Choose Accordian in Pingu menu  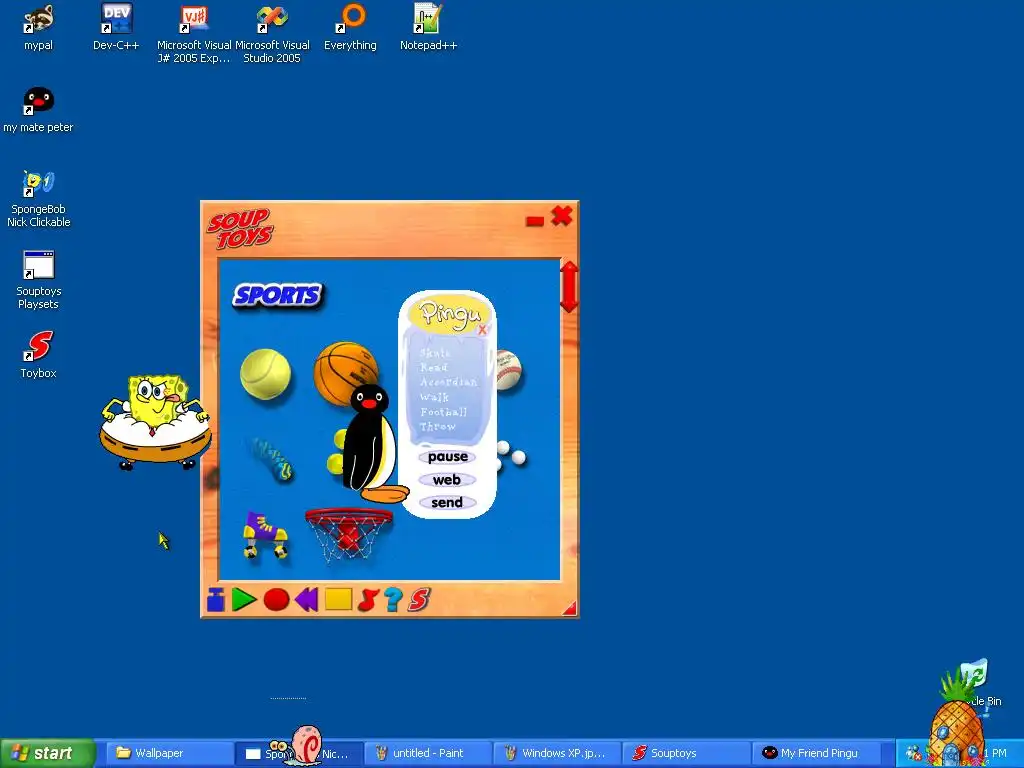tap(449, 382)
